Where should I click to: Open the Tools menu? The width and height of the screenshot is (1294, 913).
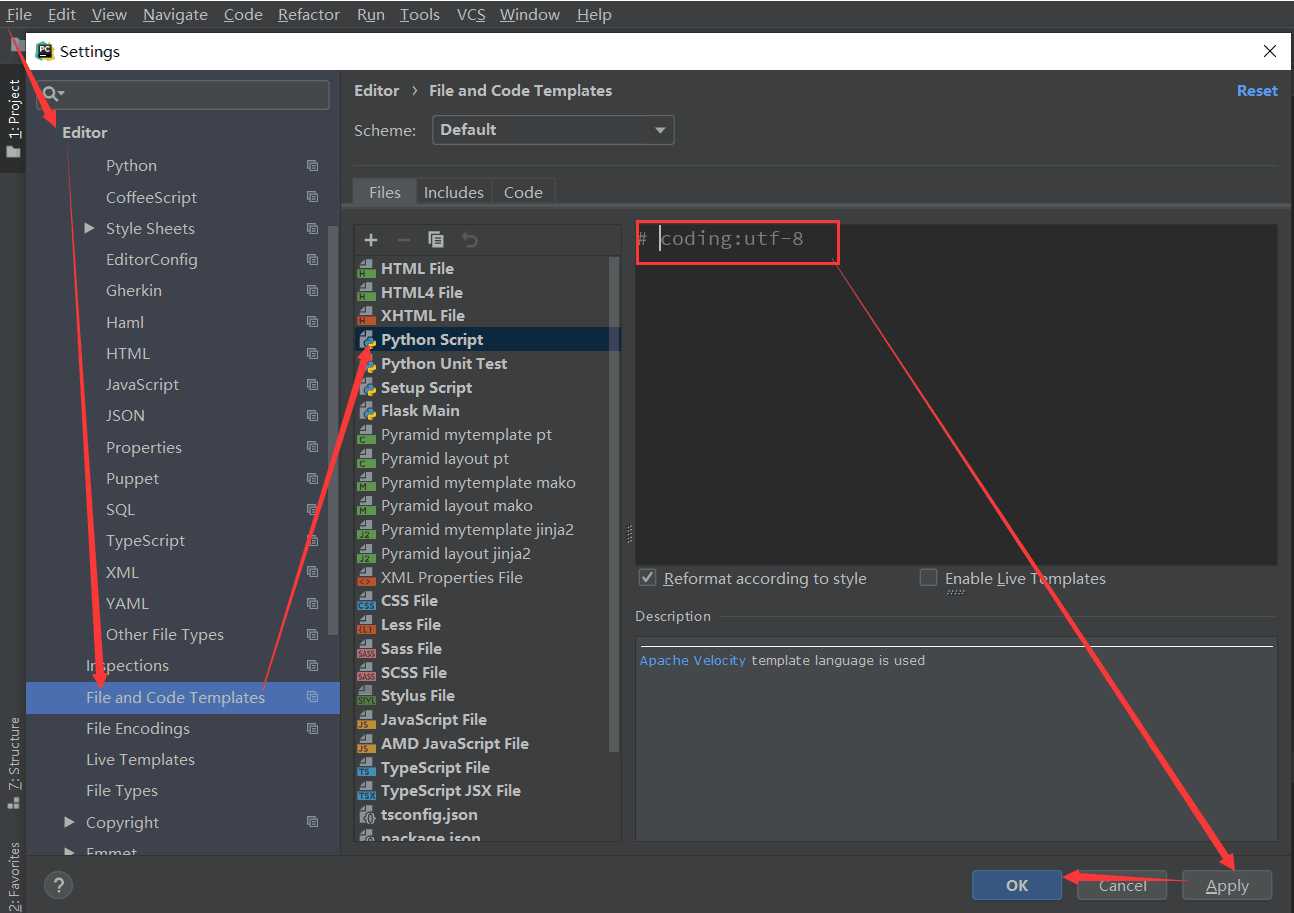click(x=420, y=15)
